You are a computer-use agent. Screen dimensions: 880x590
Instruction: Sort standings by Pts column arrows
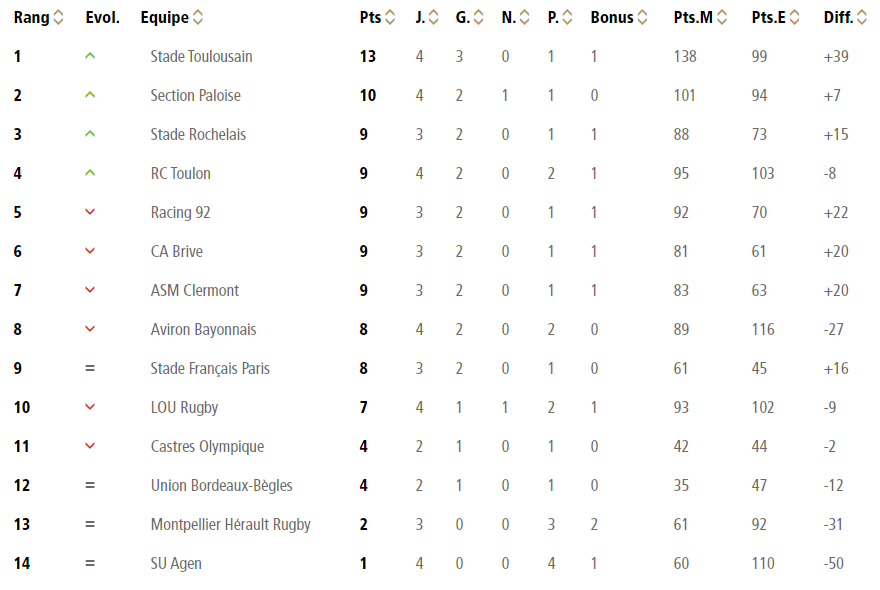coord(390,18)
